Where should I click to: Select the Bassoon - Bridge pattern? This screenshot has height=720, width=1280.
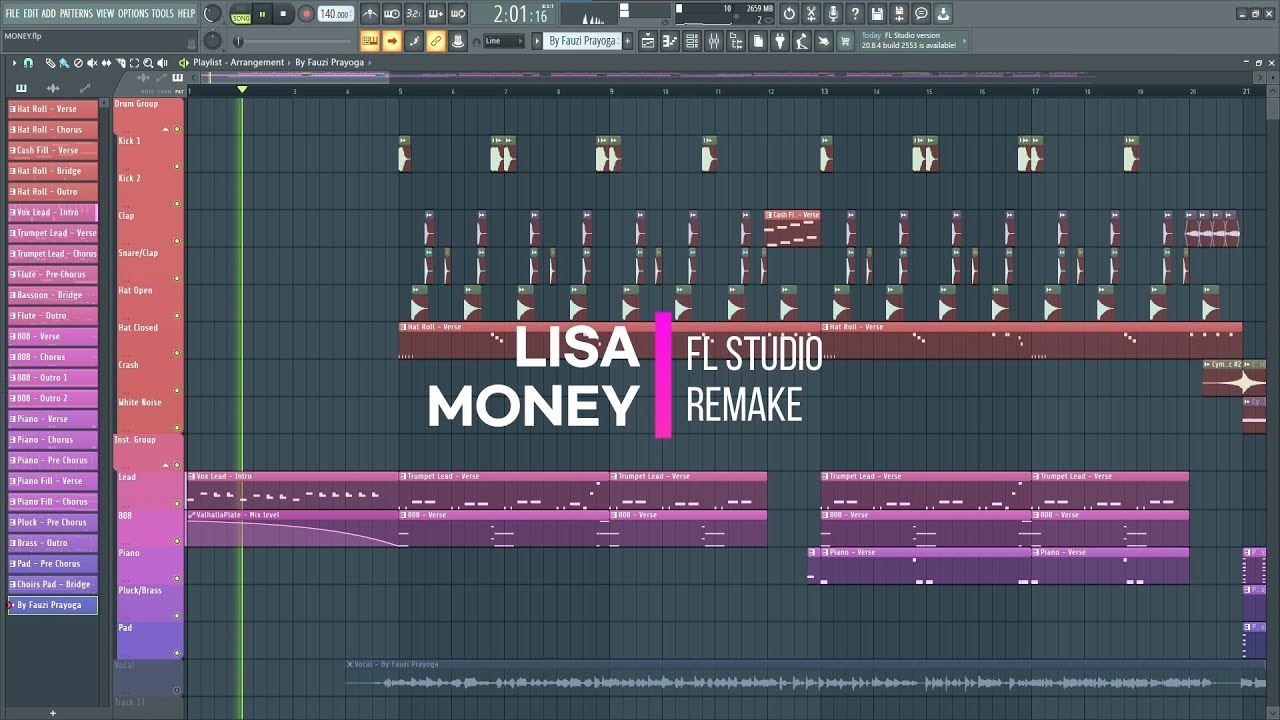pyautogui.click(x=53, y=295)
